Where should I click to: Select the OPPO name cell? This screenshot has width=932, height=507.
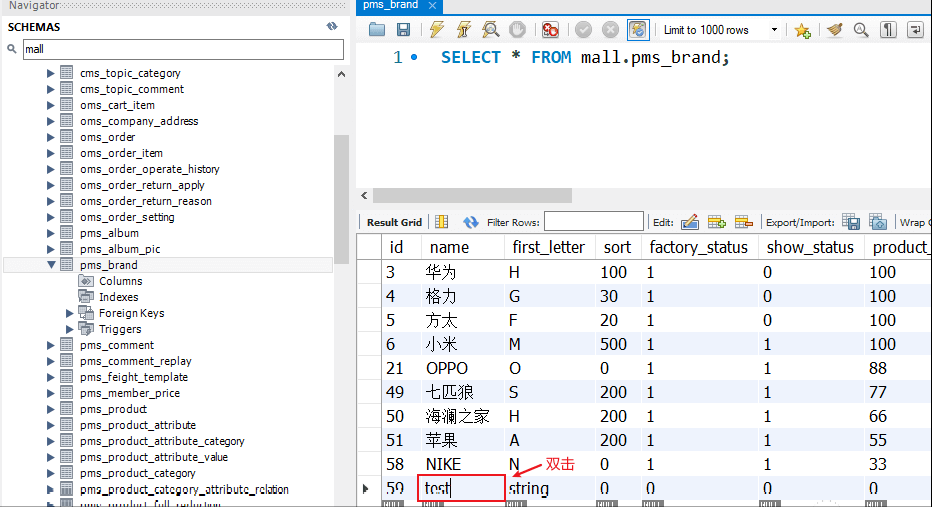(462, 369)
